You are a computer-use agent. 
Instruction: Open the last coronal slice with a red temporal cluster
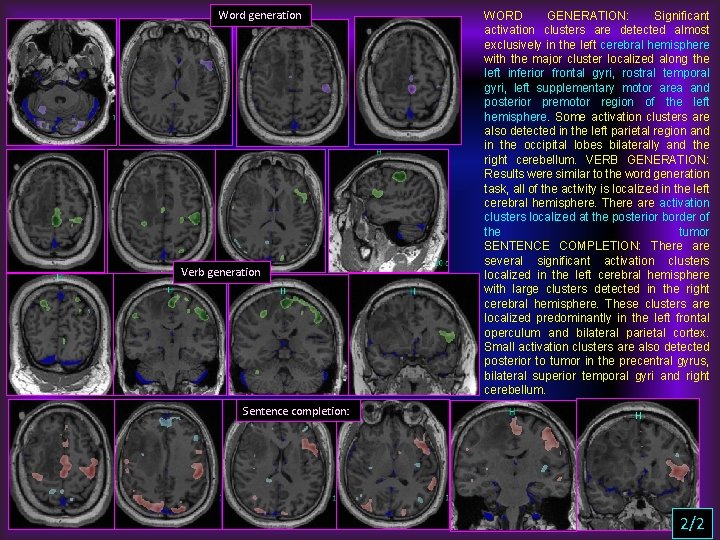pos(638,464)
